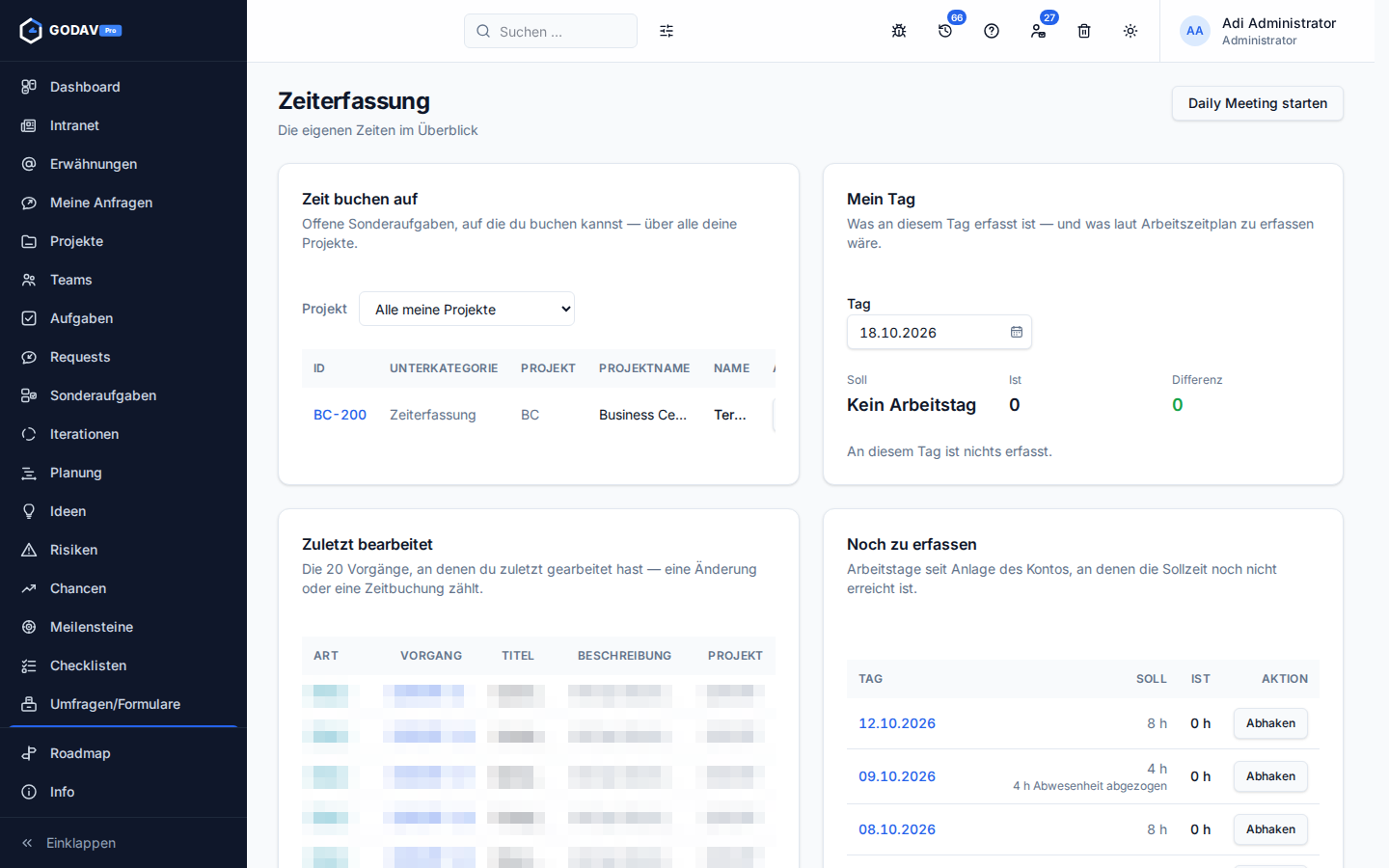Image resolution: width=1389 pixels, height=868 pixels.
Task: Go to Meine Anfragen
Action: [123, 203]
